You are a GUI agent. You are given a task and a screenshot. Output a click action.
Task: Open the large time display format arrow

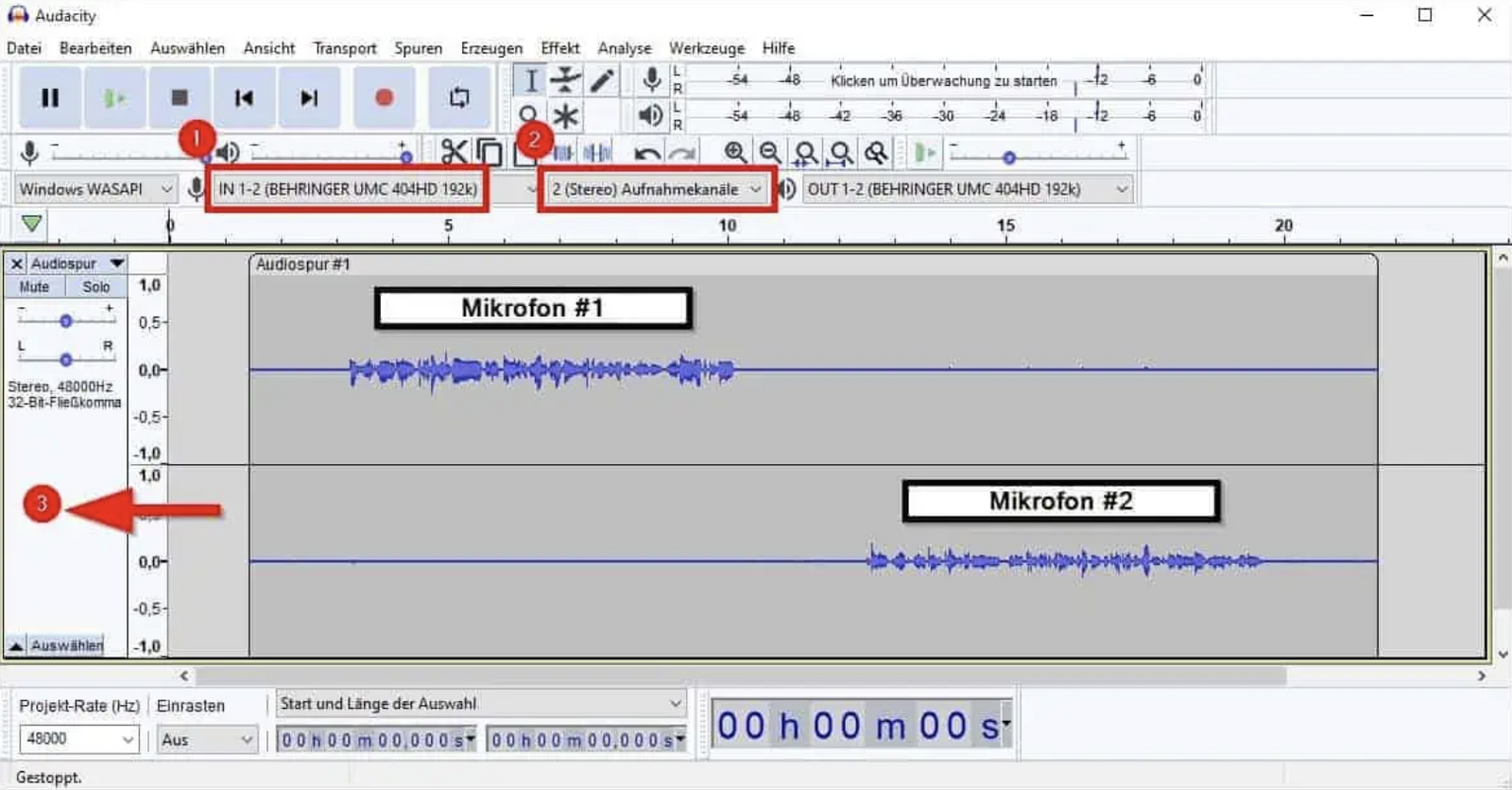click(1006, 724)
